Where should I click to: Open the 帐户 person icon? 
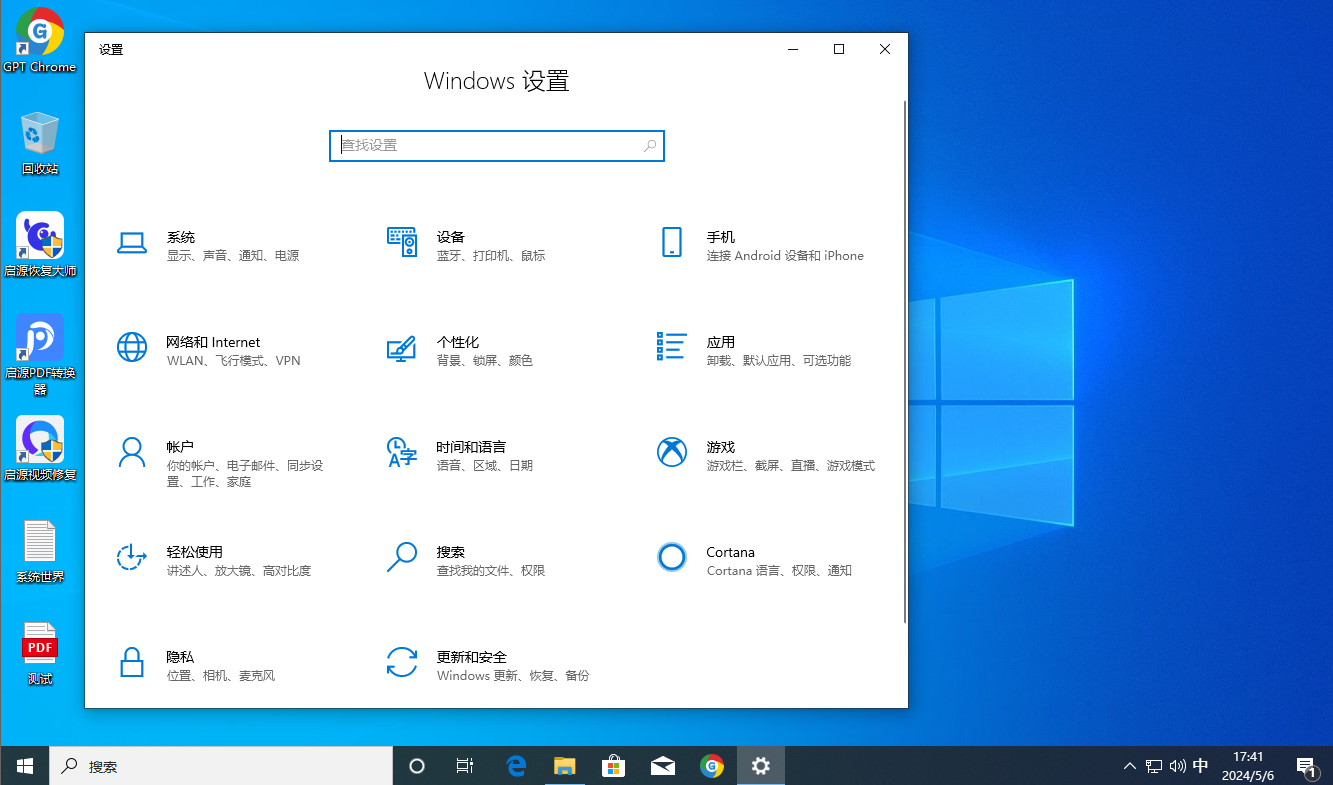(132, 452)
